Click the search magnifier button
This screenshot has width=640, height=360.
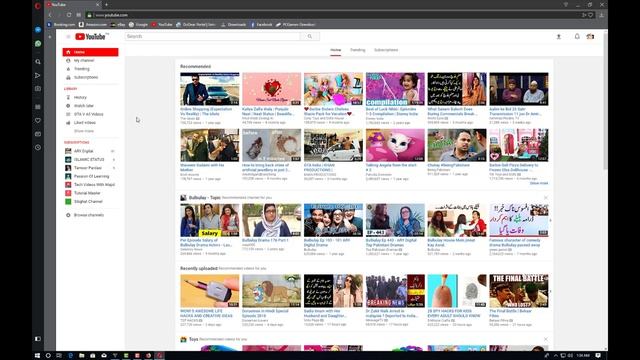(x=310, y=36)
